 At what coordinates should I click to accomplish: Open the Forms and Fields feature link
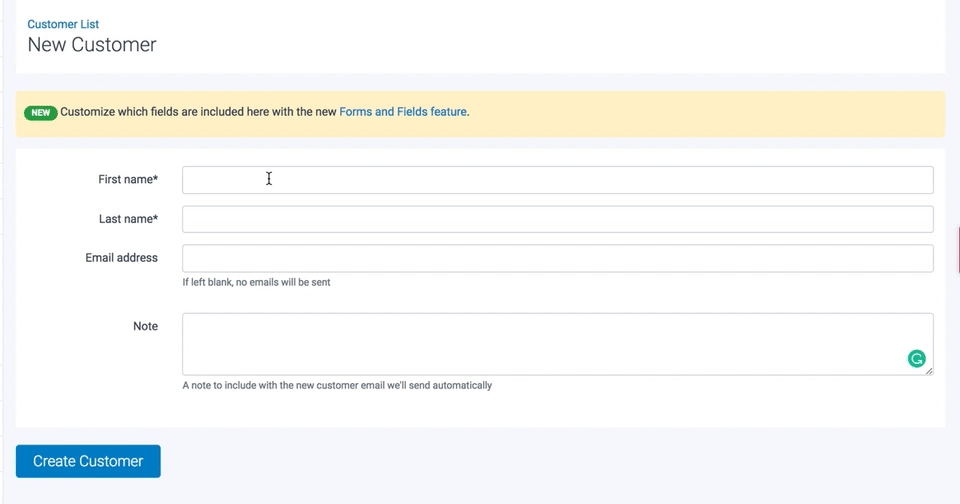(x=403, y=112)
